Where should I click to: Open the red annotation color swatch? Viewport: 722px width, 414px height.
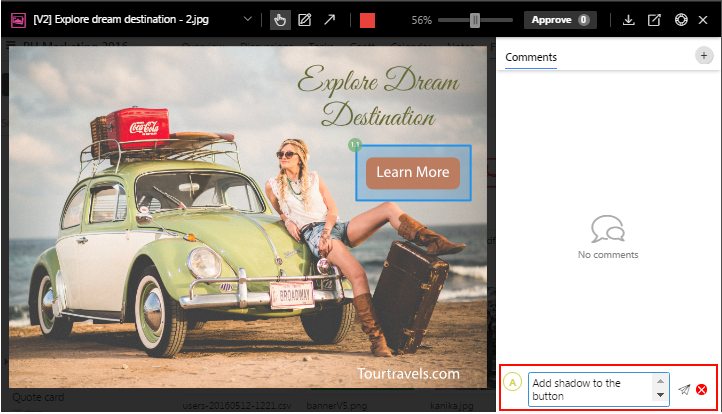367,20
